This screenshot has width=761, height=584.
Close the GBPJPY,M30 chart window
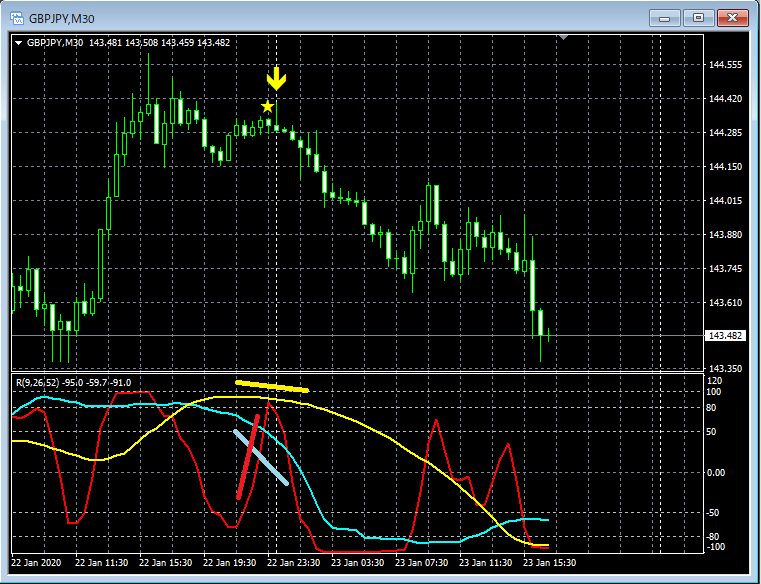(x=732, y=18)
